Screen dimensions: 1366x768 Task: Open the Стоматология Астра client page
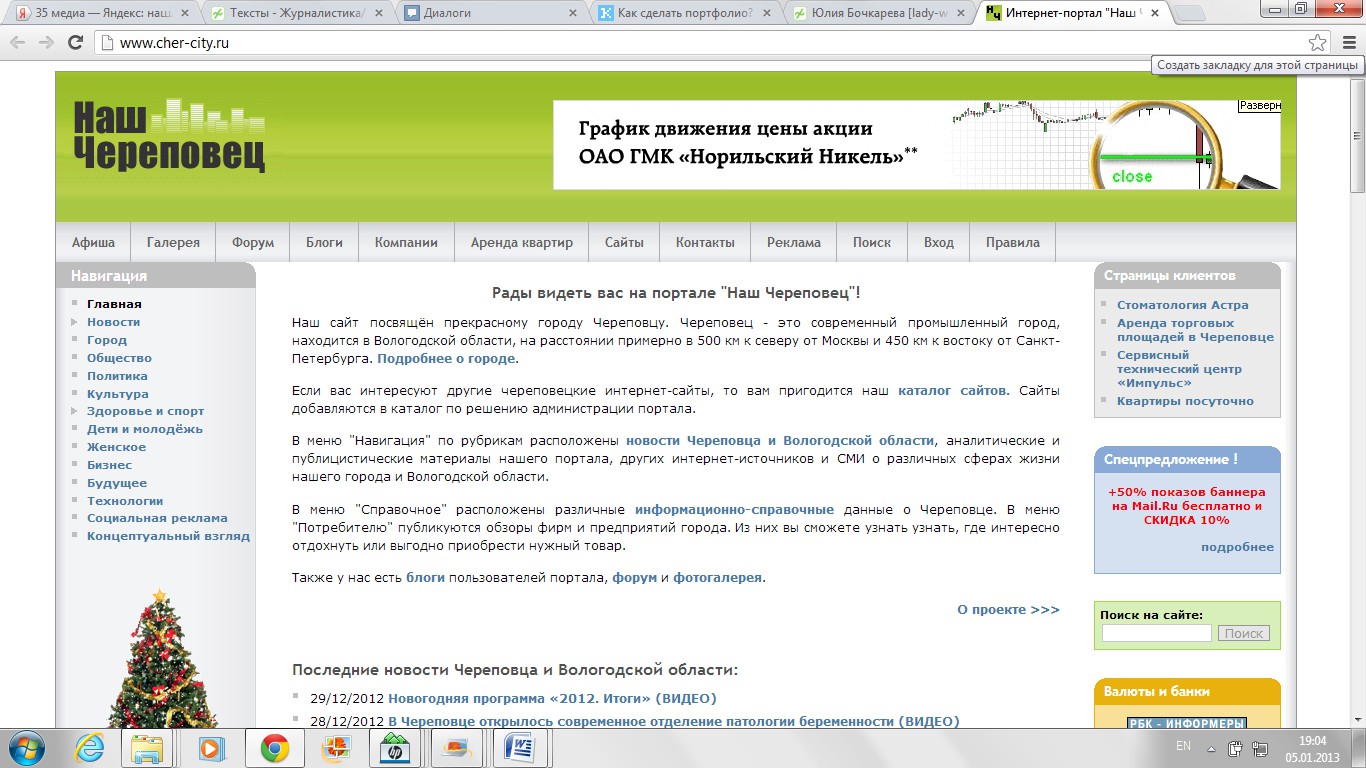tap(1183, 305)
